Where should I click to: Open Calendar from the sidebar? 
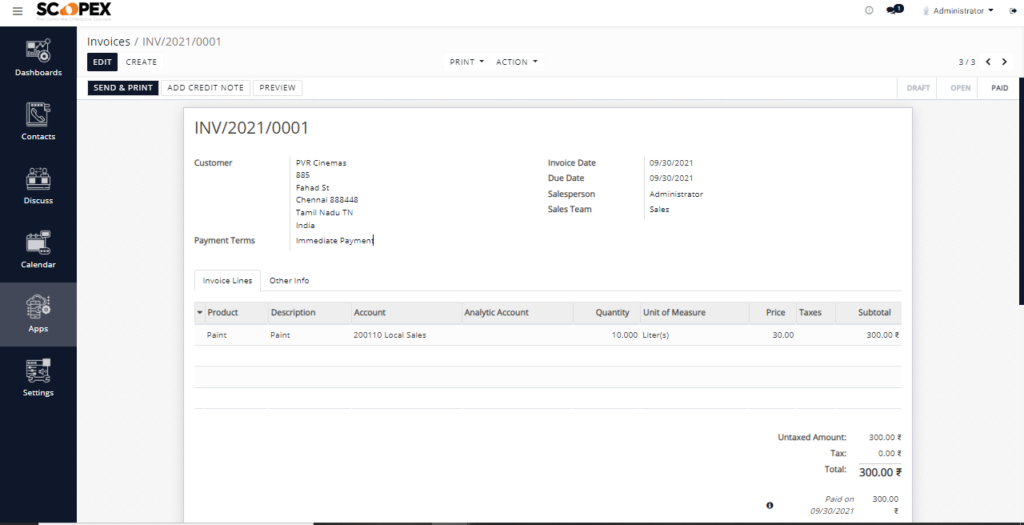click(x=38, y=250)
